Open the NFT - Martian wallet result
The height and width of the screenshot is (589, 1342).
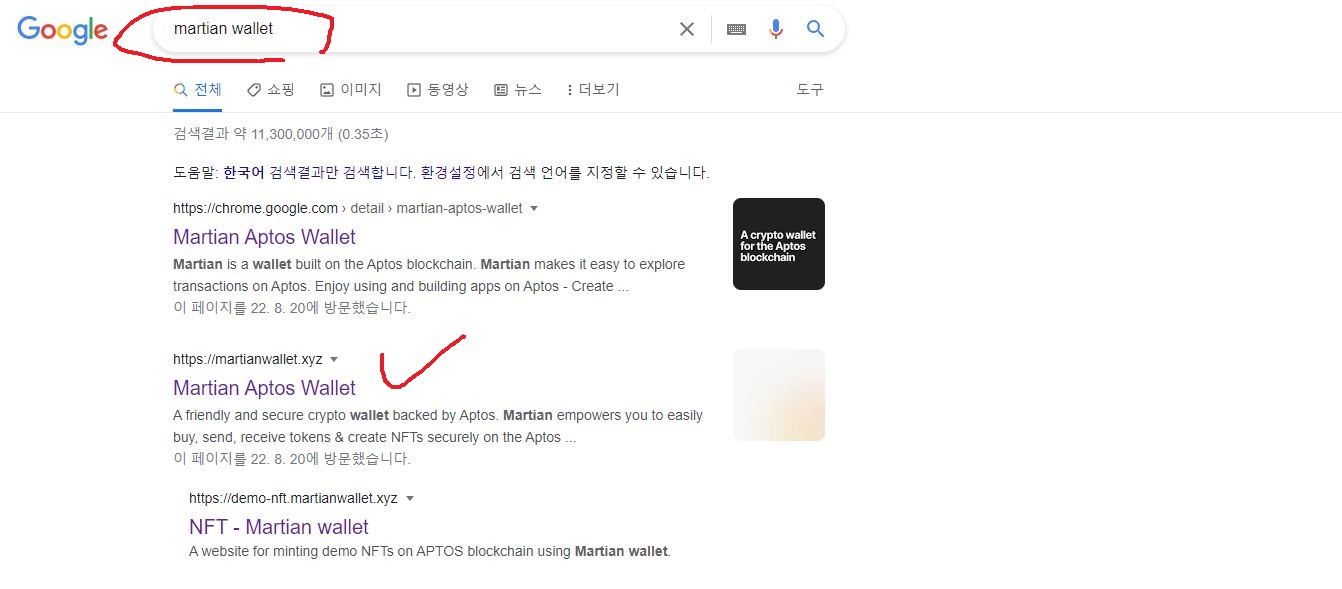point(279,527)
